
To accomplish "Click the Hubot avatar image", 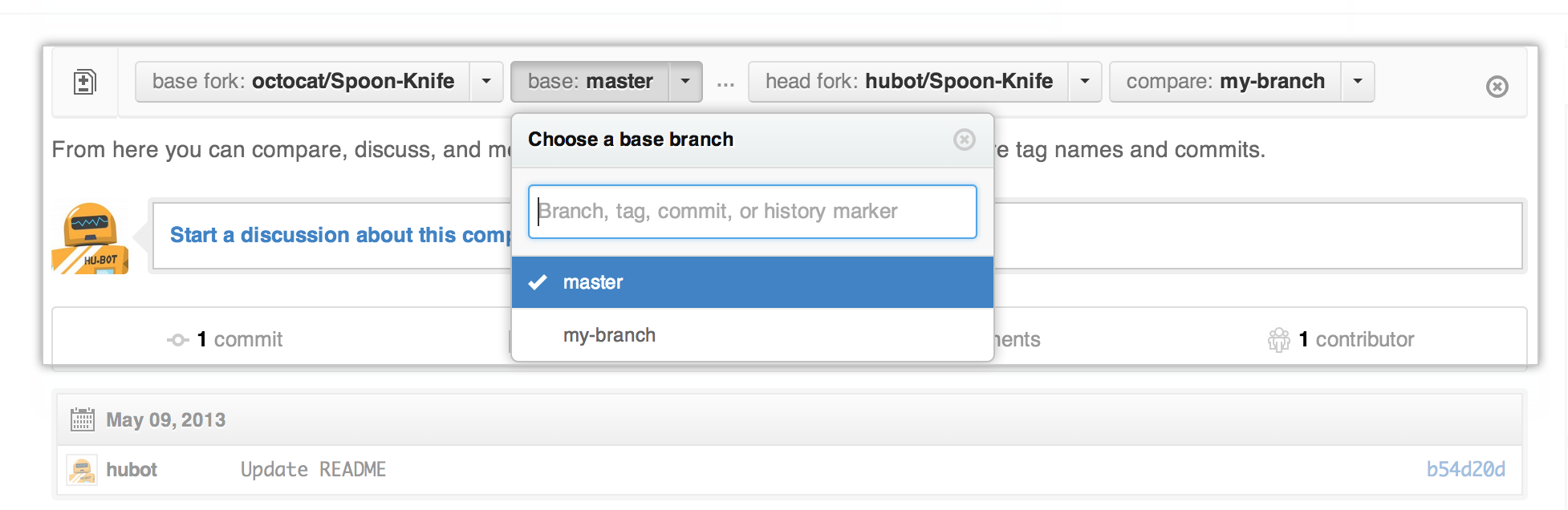I will pos(90,238).
